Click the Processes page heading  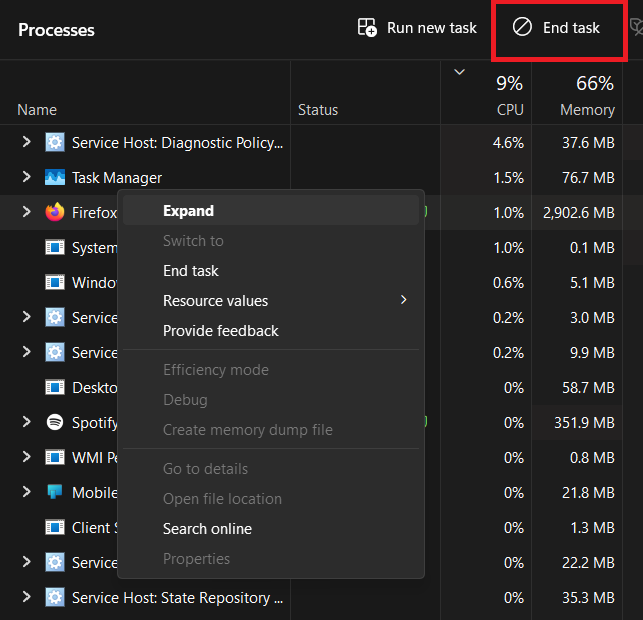click(x=56, y=30)
